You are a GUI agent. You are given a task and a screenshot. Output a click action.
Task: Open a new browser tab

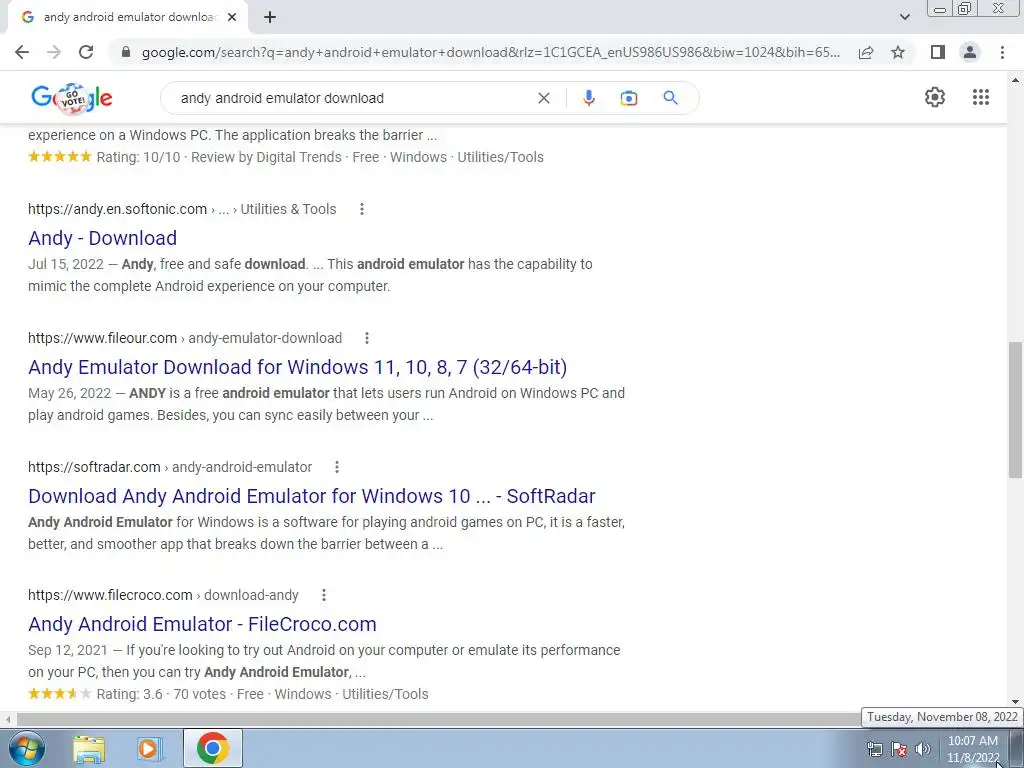(270, 17)
